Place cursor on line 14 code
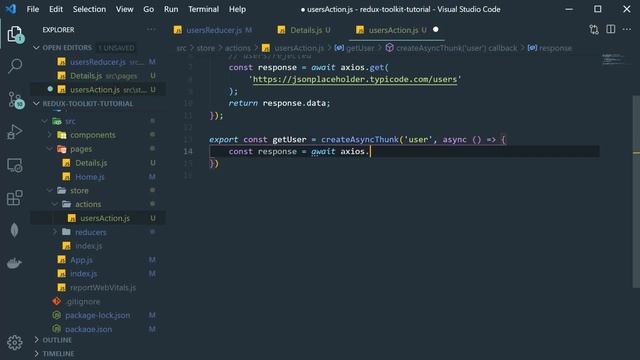This screenshot has height=360, width=640. click(299, 151)
